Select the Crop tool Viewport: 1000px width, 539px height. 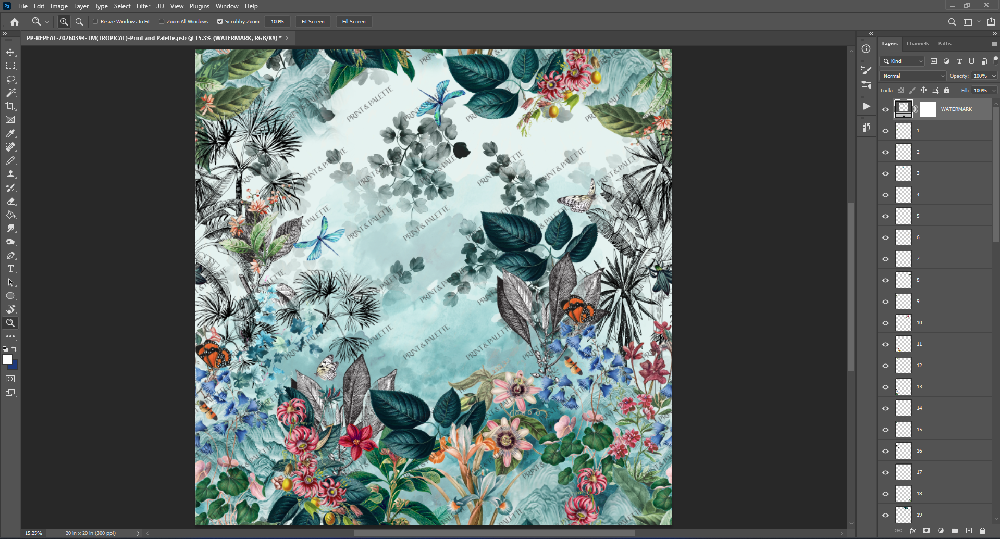(x=10, y=107)
